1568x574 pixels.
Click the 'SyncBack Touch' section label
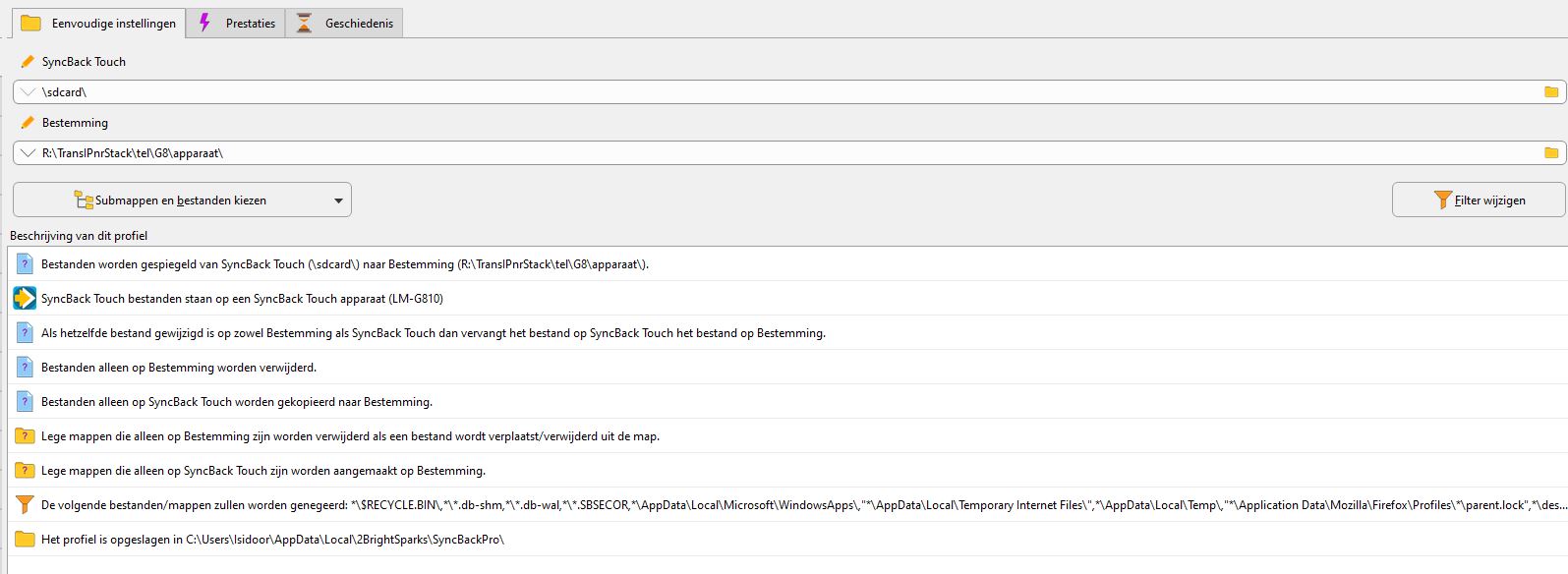84,62
